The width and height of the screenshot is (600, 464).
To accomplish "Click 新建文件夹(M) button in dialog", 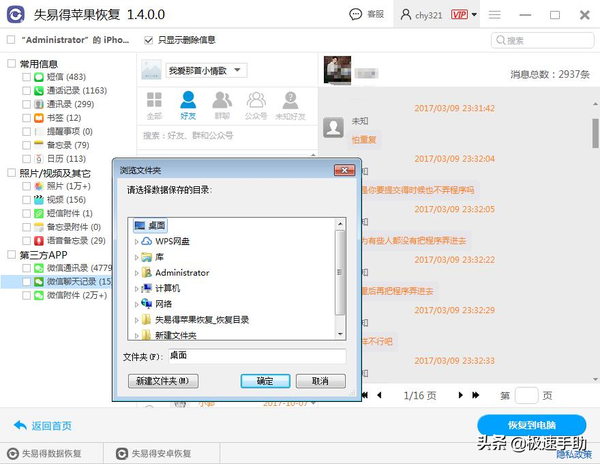I will [163, 381].
